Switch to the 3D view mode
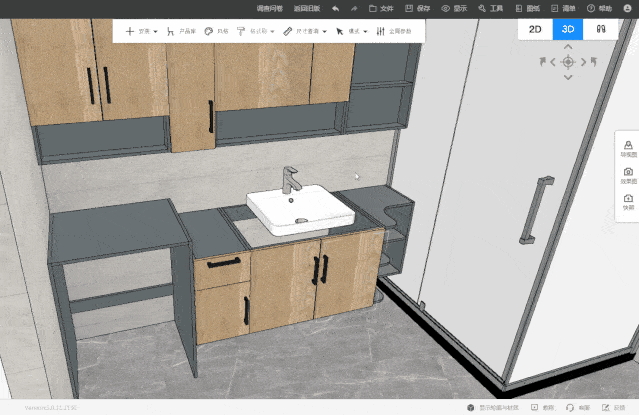The width and height of the screenshot is (639, 415). [x=567, y=30]
